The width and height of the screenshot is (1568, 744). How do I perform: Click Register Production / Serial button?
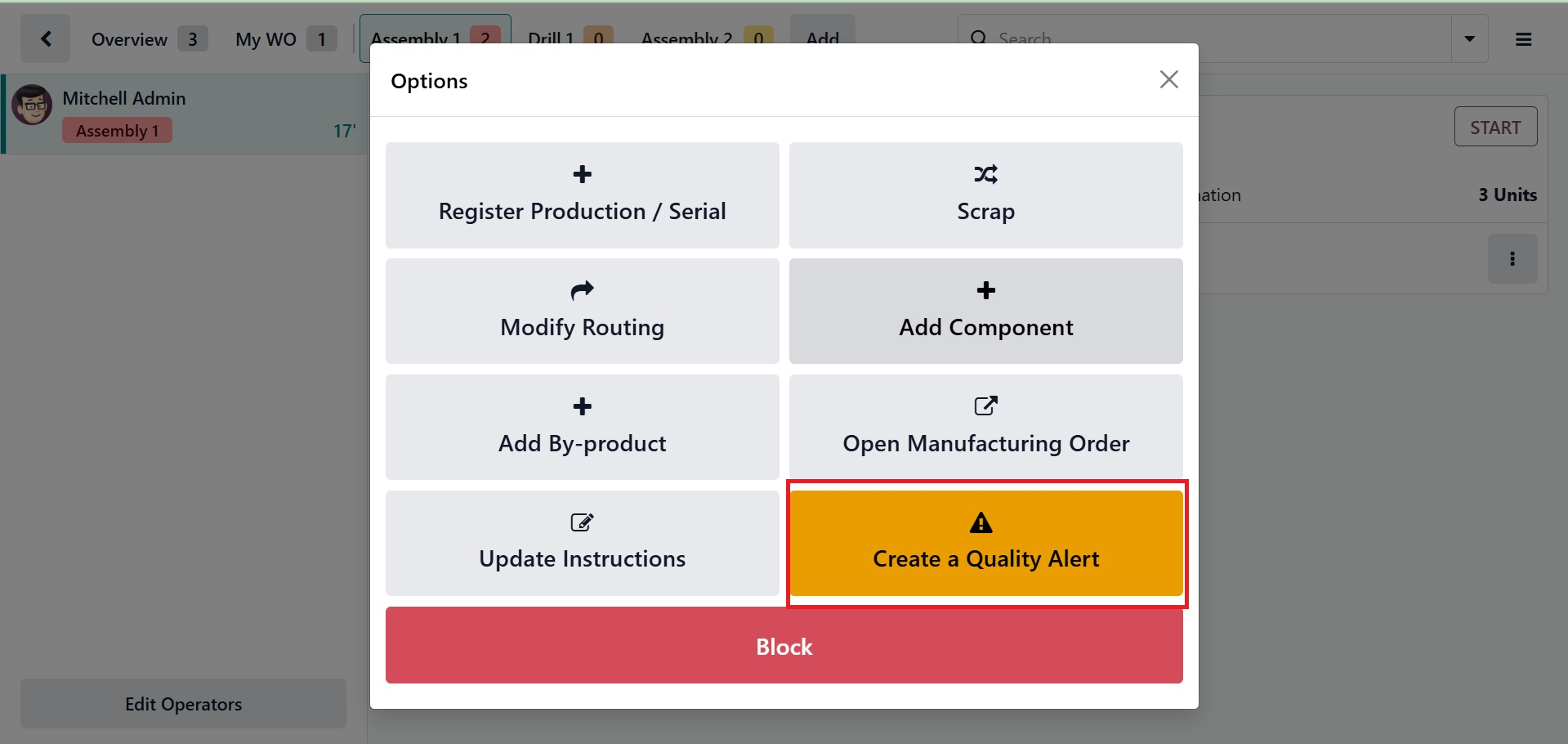583,195
